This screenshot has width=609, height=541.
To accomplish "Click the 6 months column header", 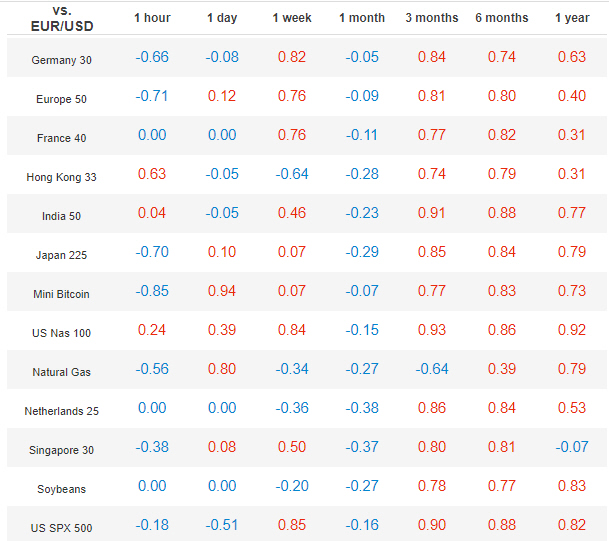I will 502,18.
